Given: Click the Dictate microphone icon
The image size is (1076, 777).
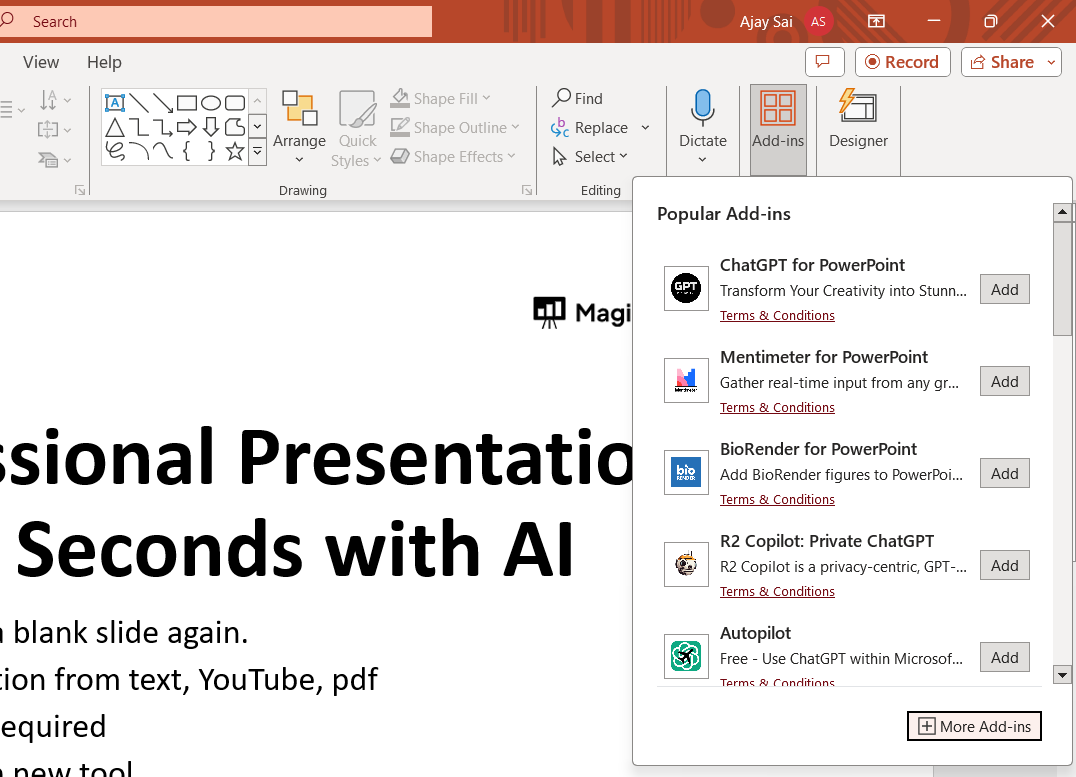Looking at the screenshot, I should pyautogui.click(x=702, y=108).
